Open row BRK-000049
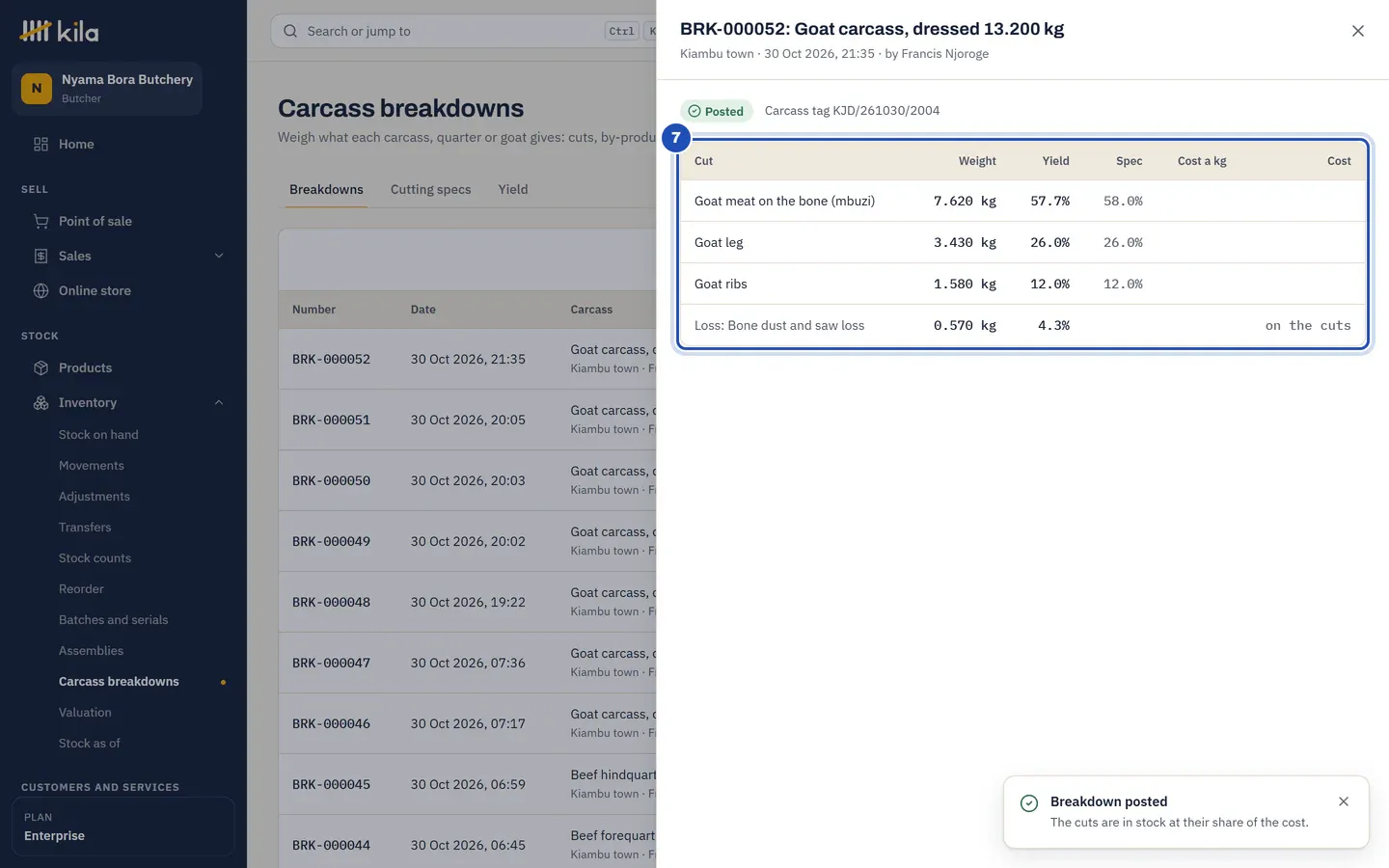This screenshot has width=1389, height=868. click(x=468, y=541)
